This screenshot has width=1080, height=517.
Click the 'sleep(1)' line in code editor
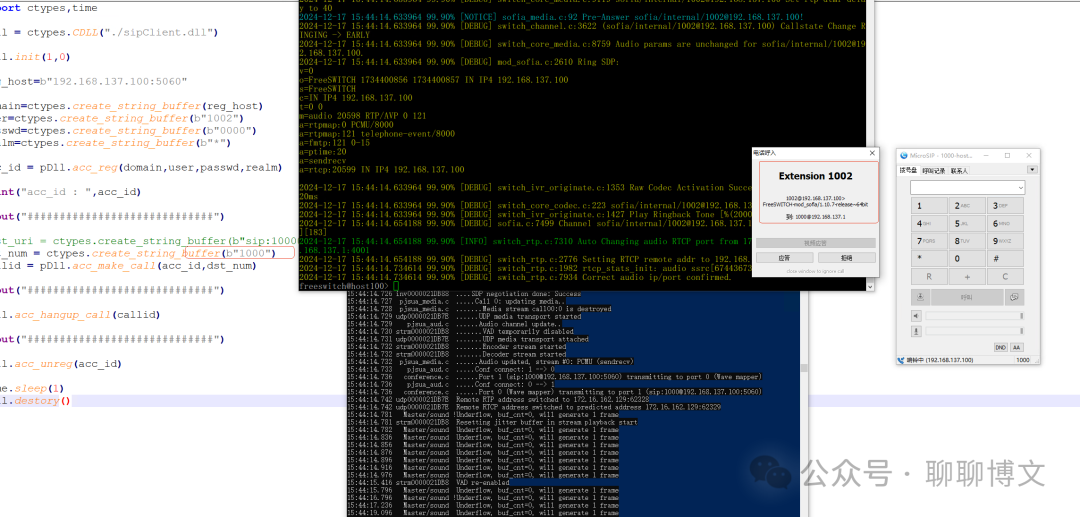click(39, 389)
